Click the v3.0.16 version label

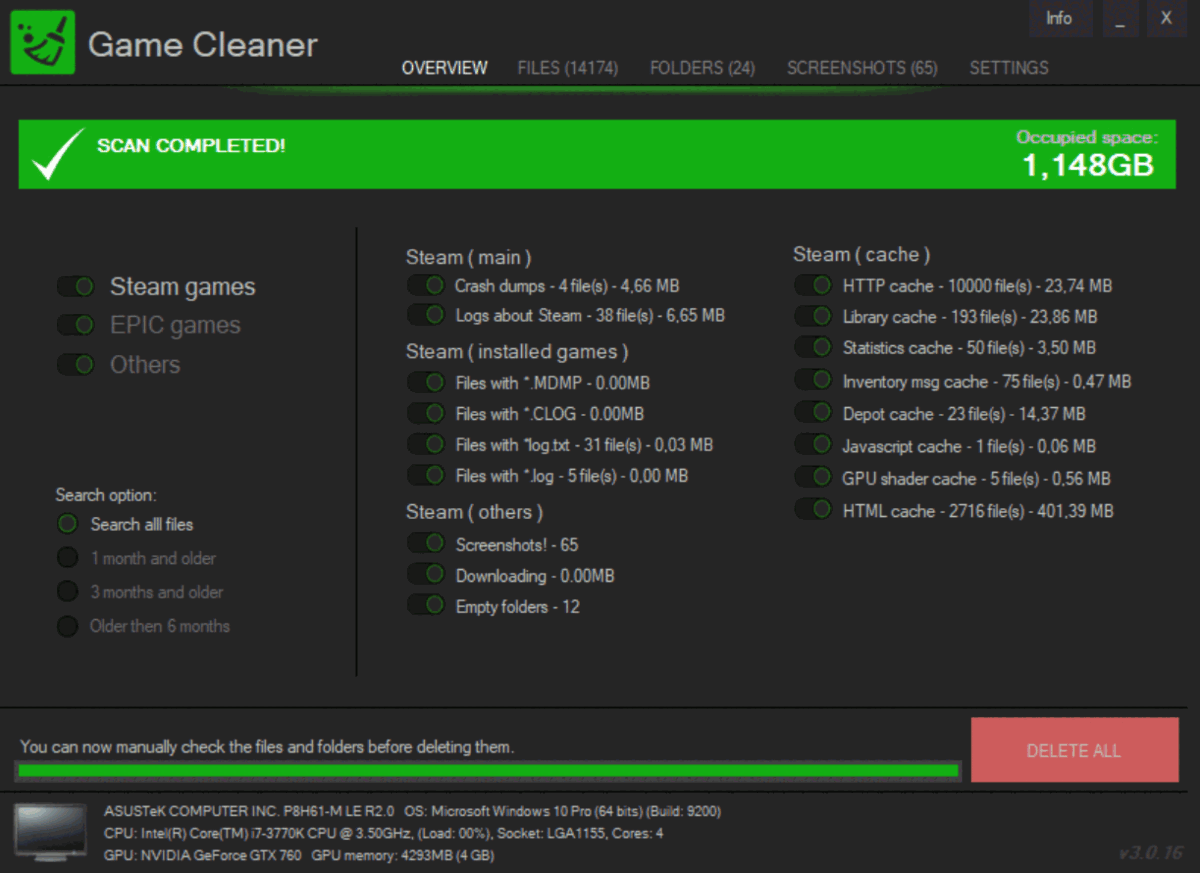(1151, 853)
